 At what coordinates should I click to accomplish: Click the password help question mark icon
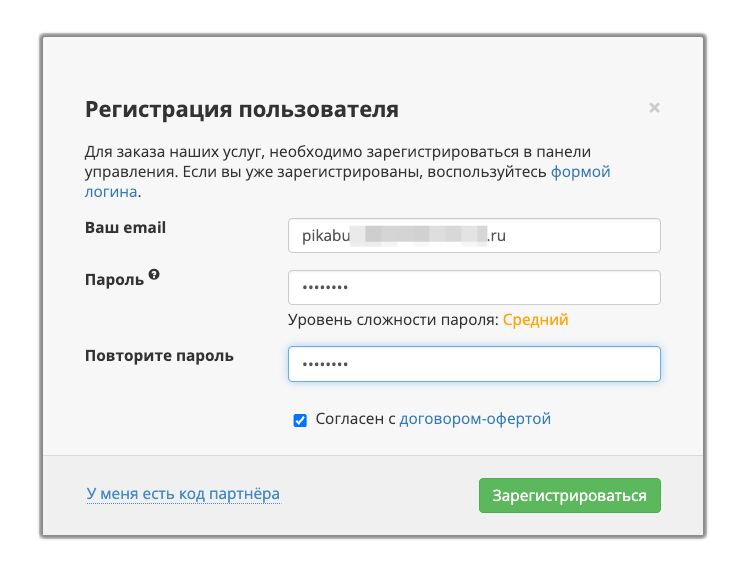point(154,275)
